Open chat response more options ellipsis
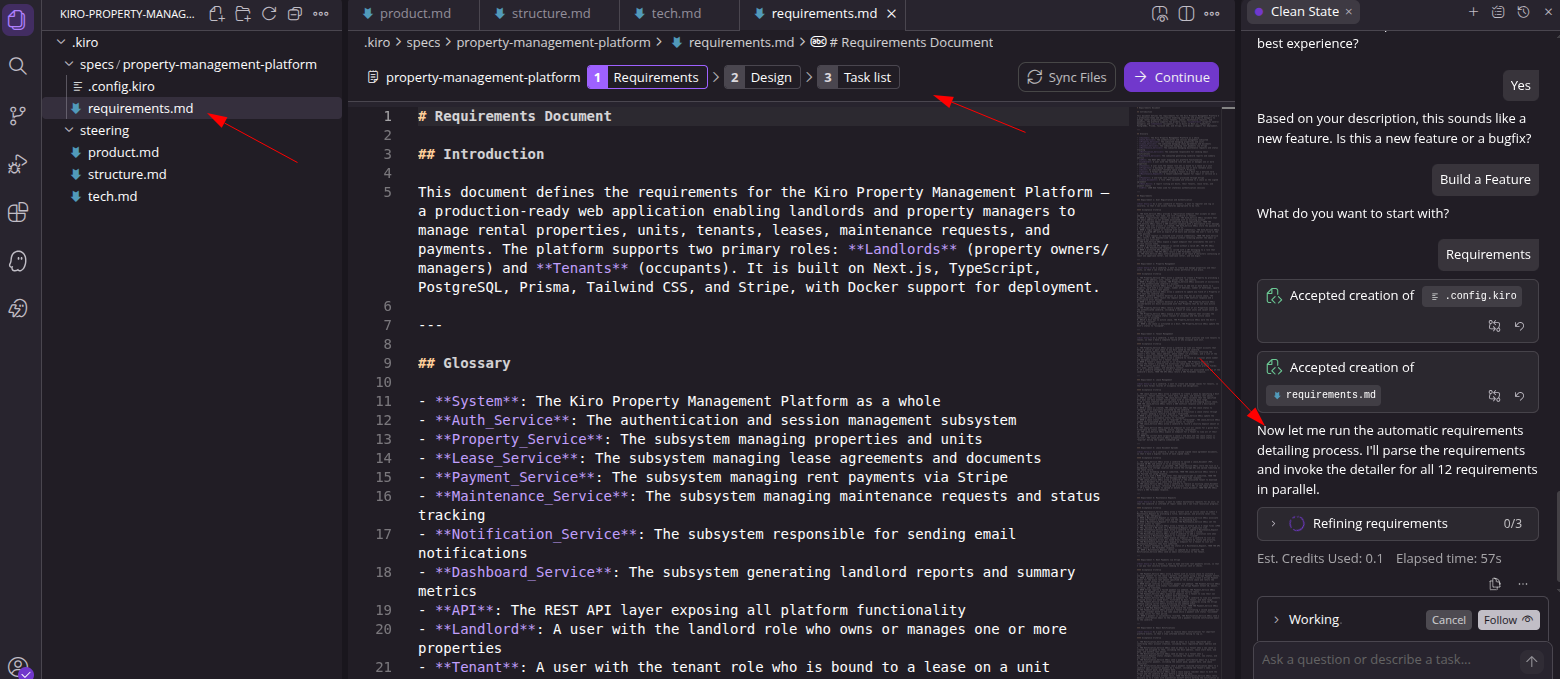The image size is (1560, 679). click(x=1523, y=583)
